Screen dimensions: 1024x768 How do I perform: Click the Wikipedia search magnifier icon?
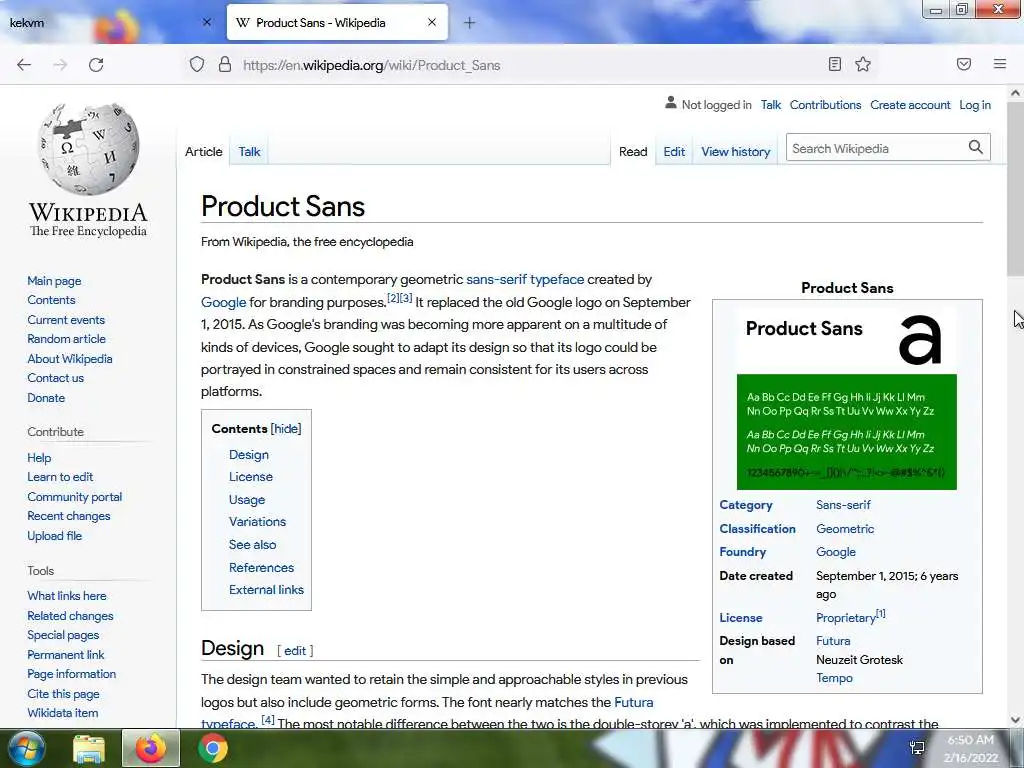[976, 148]
